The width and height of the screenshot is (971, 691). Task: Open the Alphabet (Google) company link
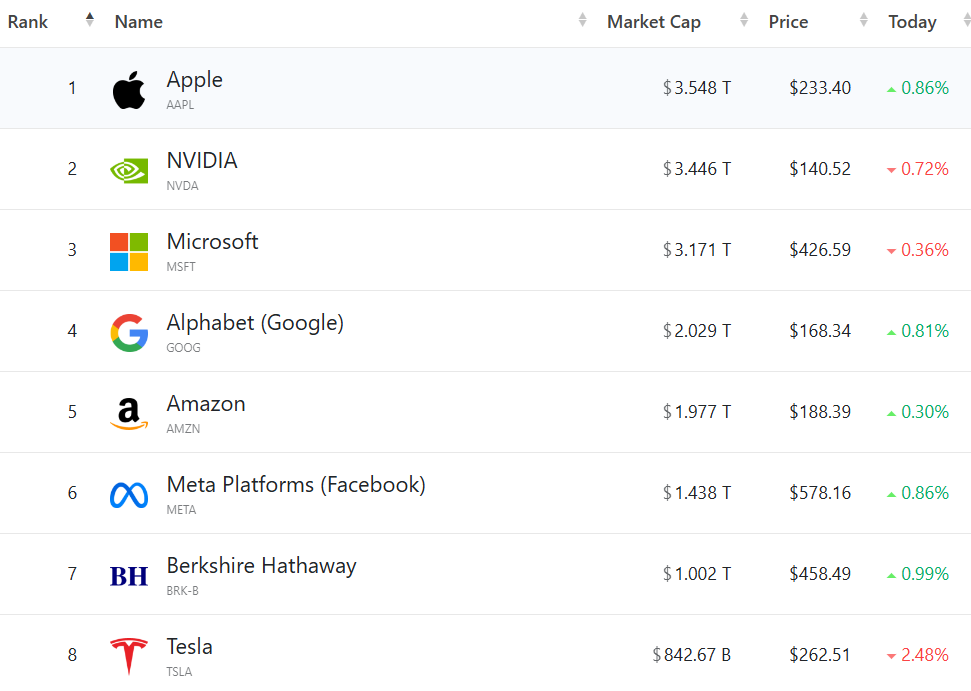255,323
